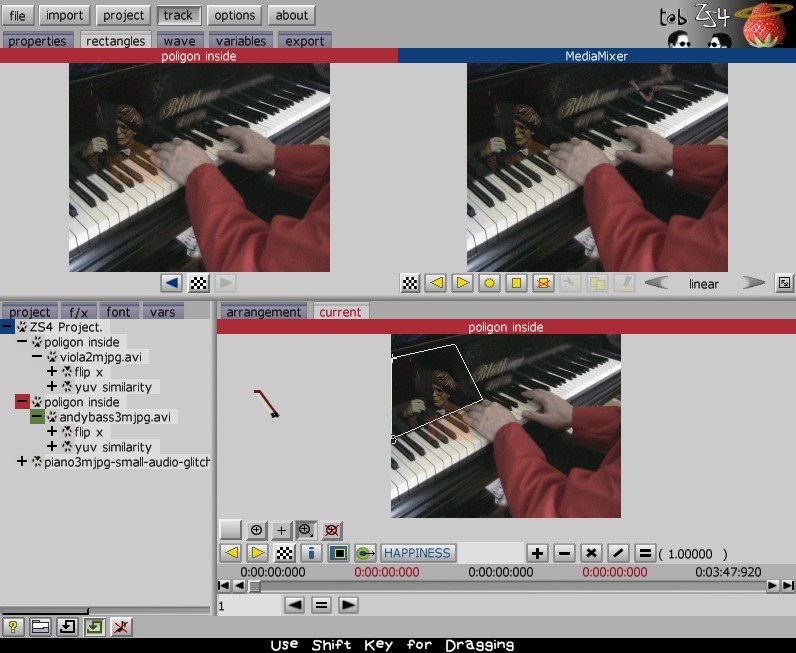The width and height of the screenshot is (796, 653).
Task: Toggle the checkerboard button under left preview
Action: tap(199, 283)
